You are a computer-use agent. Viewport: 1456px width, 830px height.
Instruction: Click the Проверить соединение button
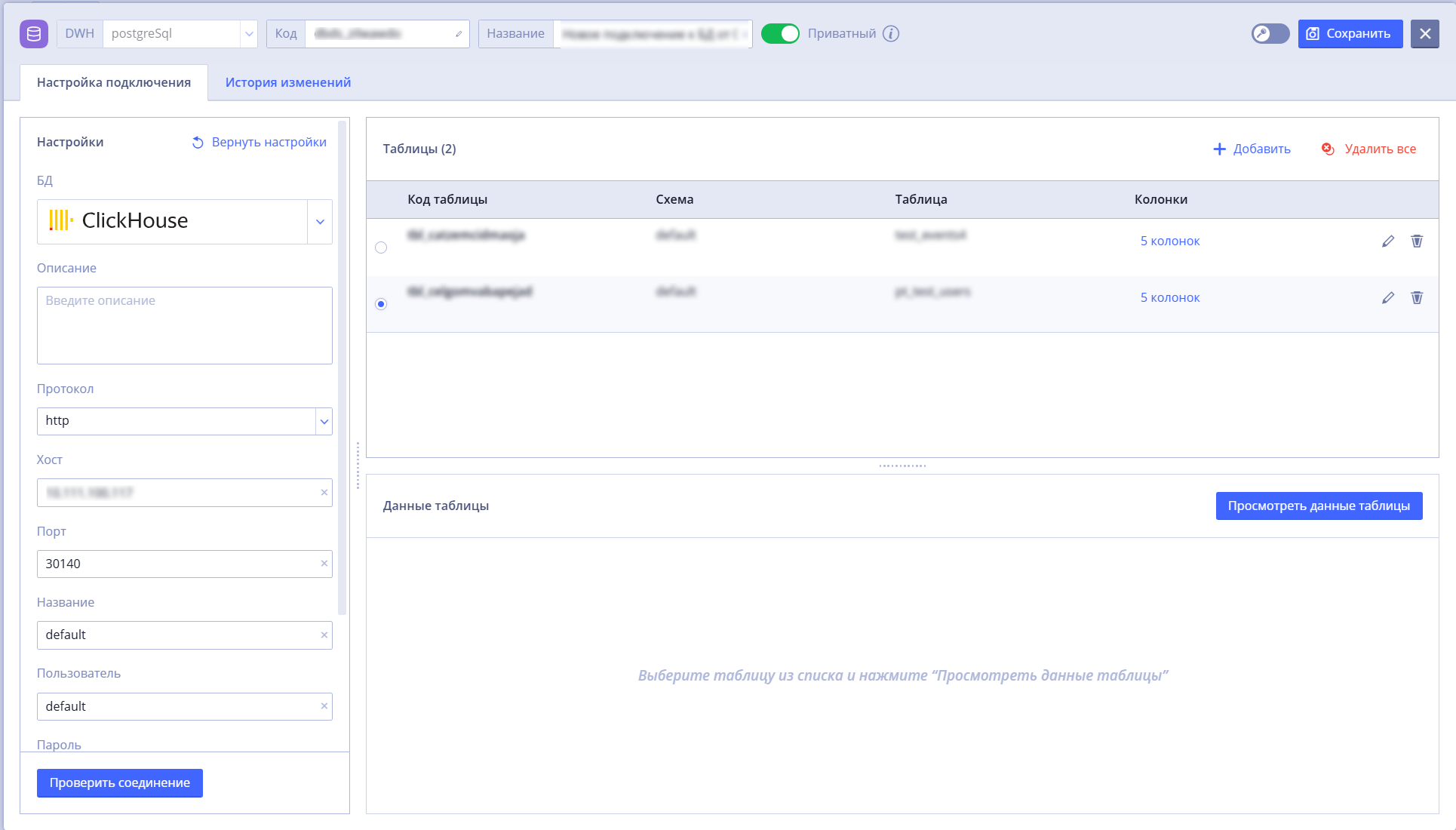(x=120, y=783)
